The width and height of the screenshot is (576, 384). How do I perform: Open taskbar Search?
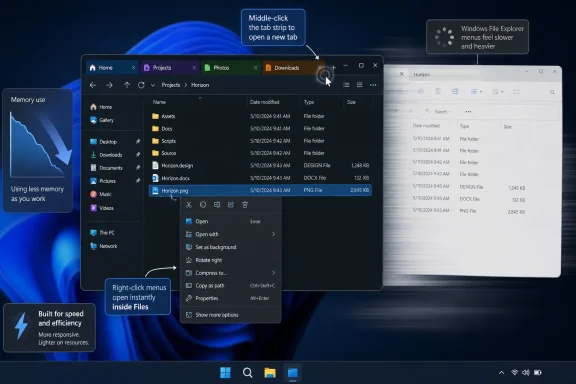coord(248,373)
